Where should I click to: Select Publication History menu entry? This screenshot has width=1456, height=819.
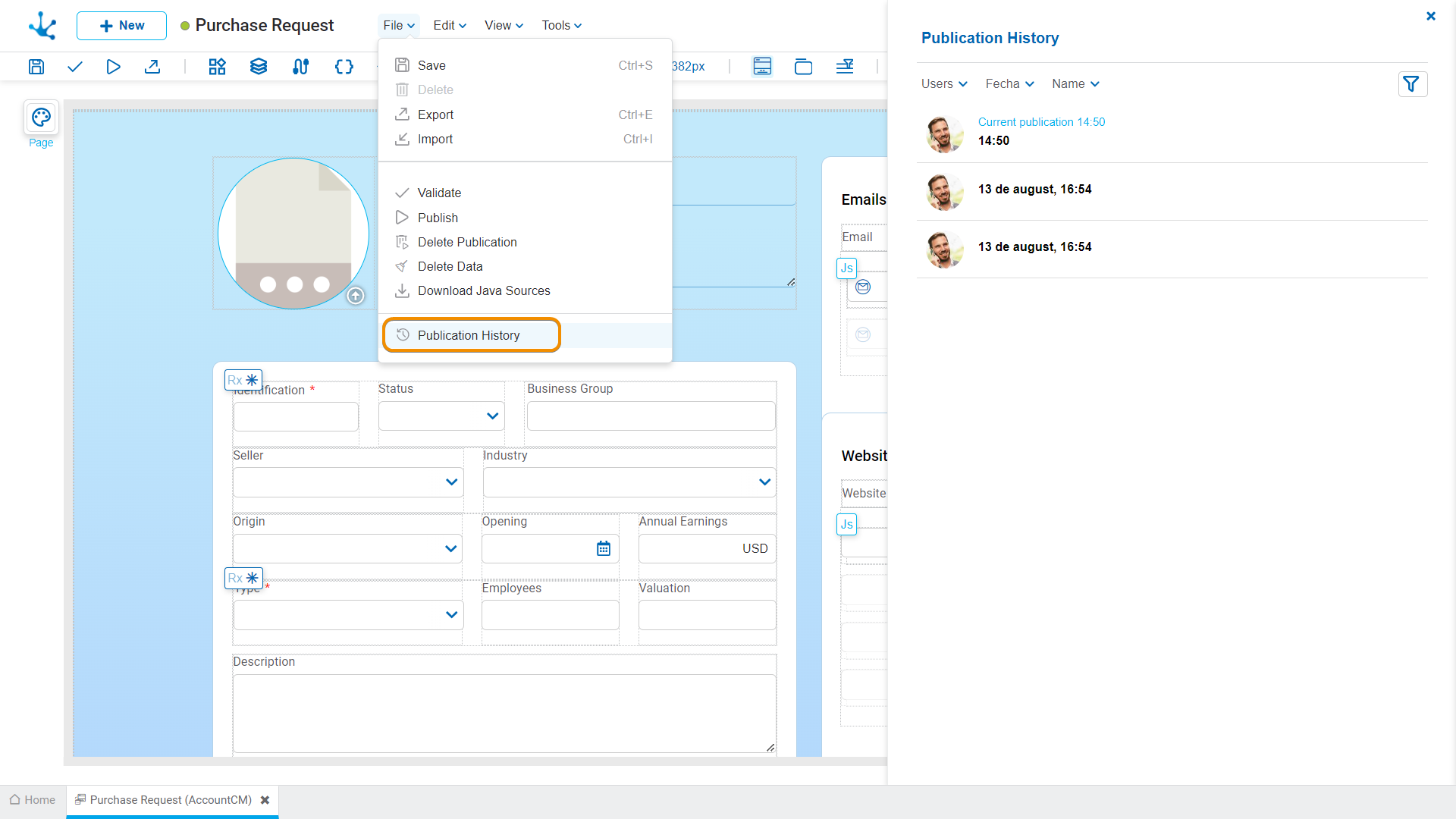pyautogui.click(x=469, y=335)
